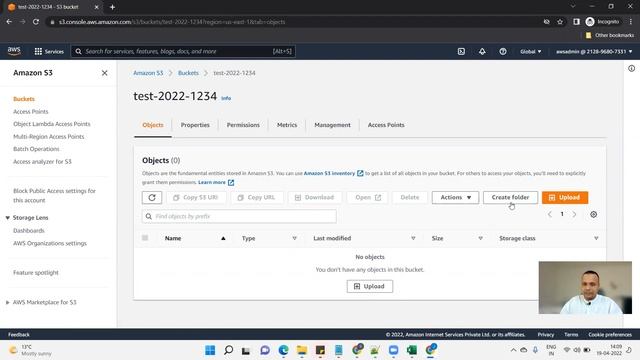Sort by Type column arrow

294,238
